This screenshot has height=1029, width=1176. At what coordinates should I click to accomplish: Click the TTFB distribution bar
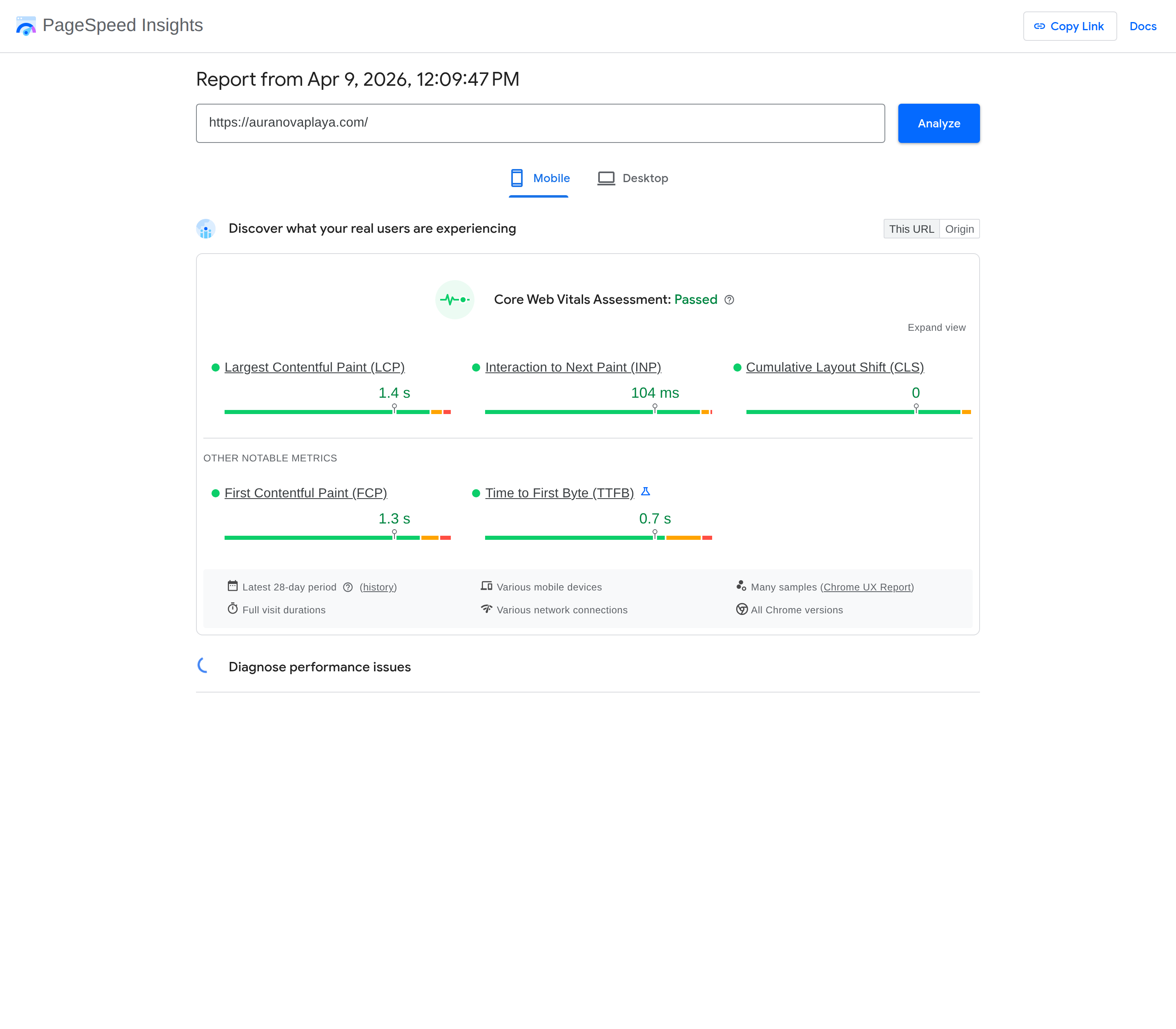[598, 537]
